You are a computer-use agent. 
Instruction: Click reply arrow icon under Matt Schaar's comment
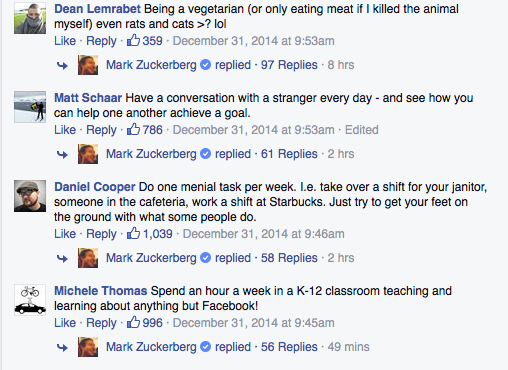(x=62, y=154)
